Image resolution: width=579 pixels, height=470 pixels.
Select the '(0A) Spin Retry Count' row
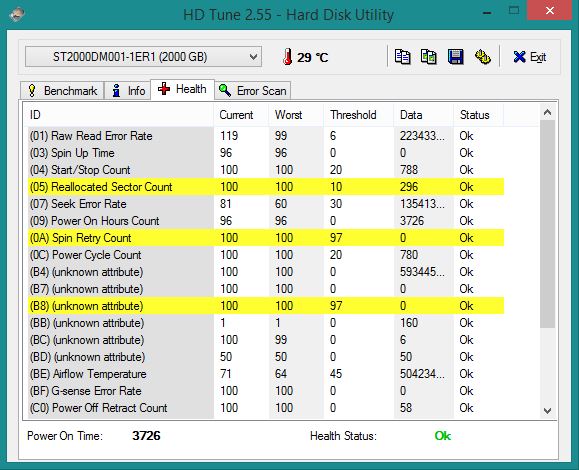[x=265, y=238]
